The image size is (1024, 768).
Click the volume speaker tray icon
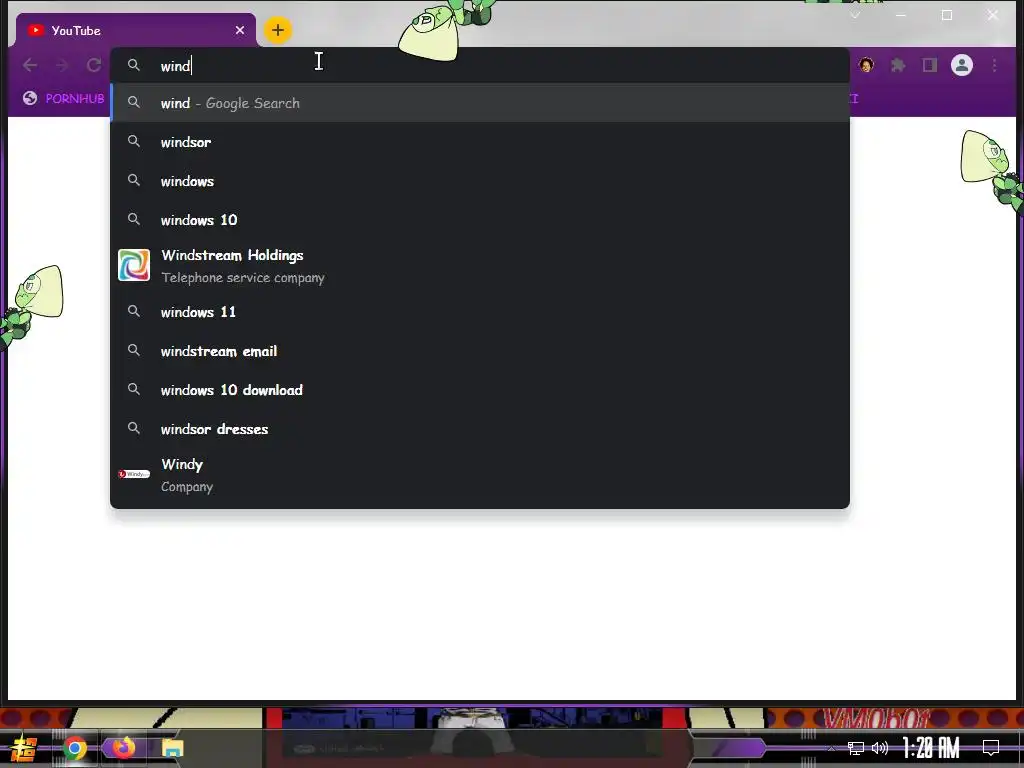[880, 748]
